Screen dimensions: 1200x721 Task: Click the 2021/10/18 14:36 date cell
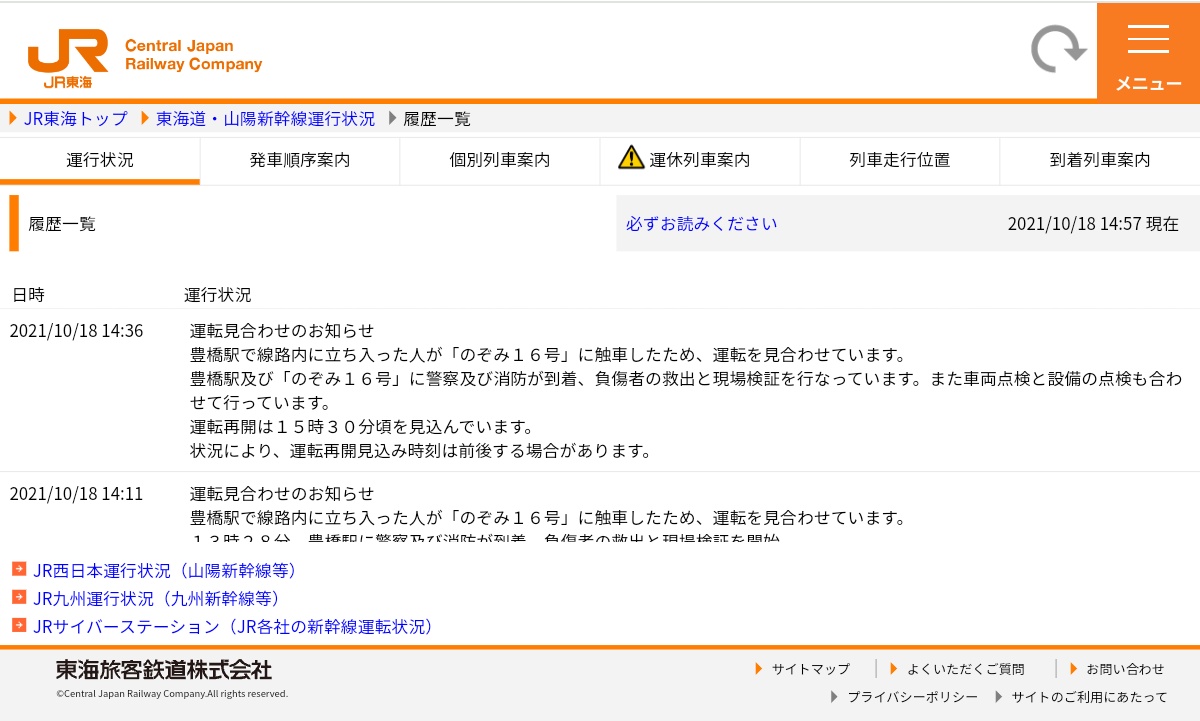tap(76, 331)
